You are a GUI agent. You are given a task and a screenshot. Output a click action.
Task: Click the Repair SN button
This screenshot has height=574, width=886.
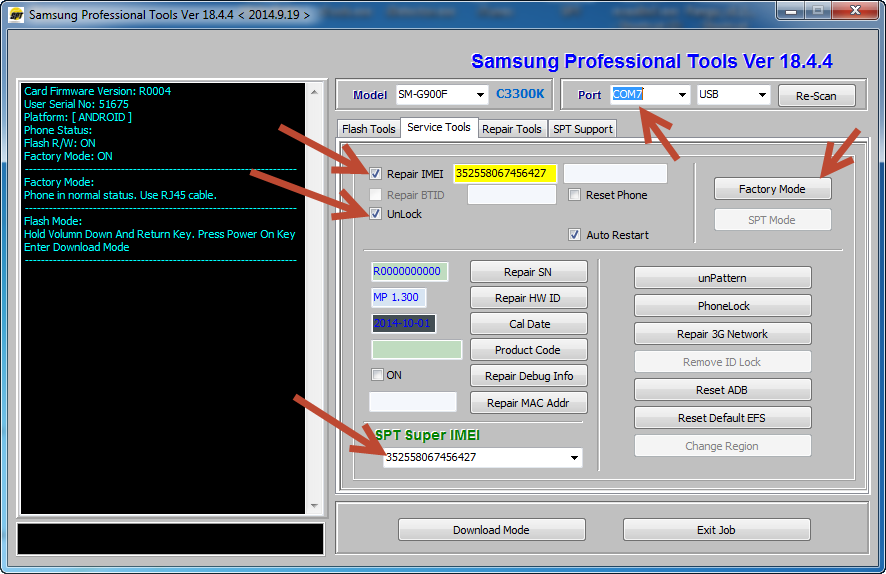(528, 272)
